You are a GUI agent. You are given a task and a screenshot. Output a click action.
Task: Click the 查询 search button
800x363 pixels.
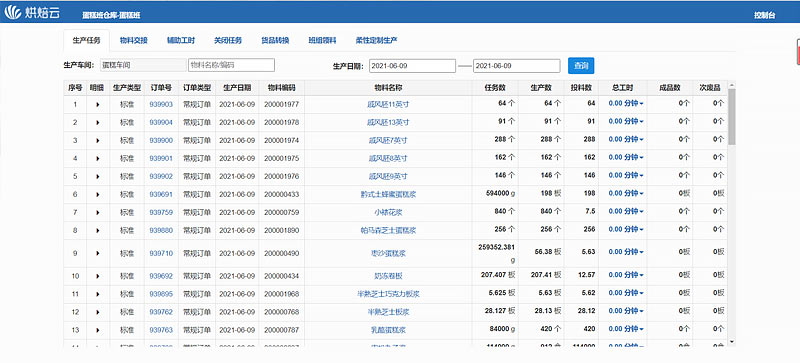[x=581, y=66]
